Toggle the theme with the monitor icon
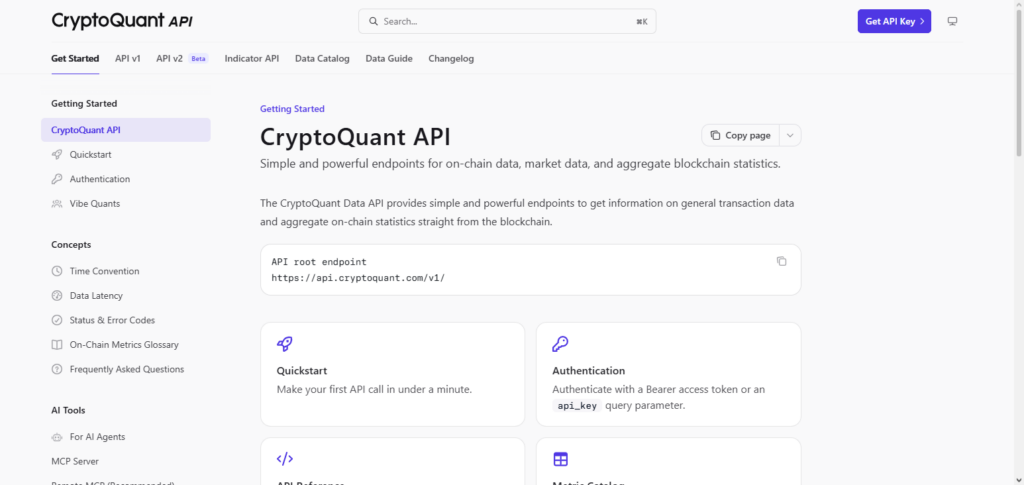1024x485 pixels. point(952,22)
